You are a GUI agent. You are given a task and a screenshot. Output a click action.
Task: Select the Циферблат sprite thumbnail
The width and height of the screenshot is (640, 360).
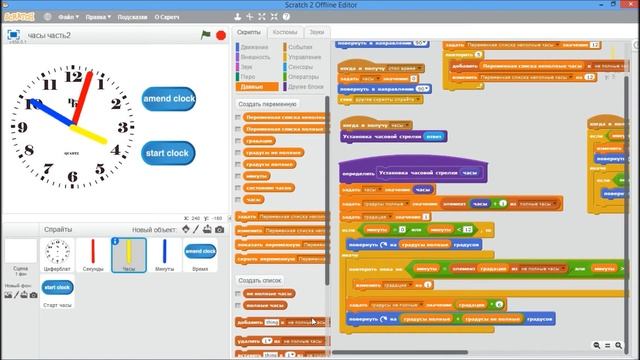tap(57, 256)
